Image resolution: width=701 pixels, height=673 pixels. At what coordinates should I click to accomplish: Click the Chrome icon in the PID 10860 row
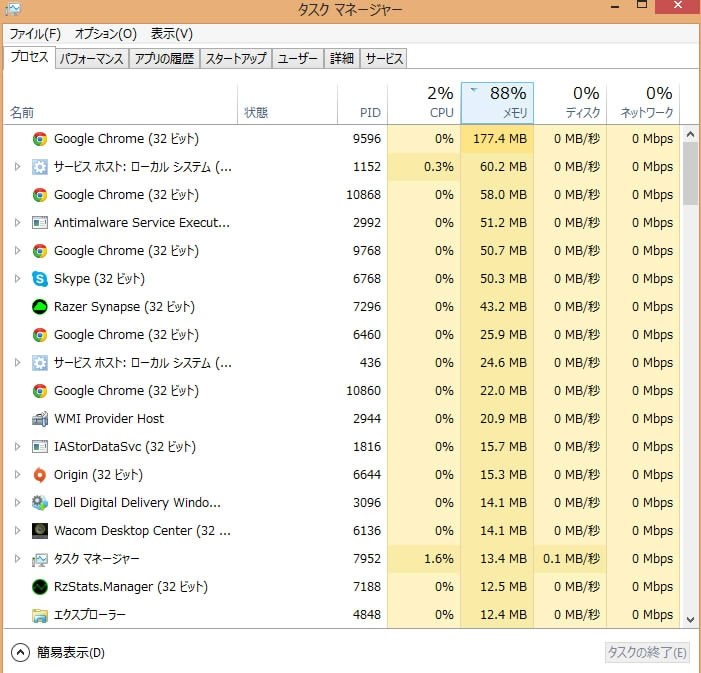click(x=40, y=391)
